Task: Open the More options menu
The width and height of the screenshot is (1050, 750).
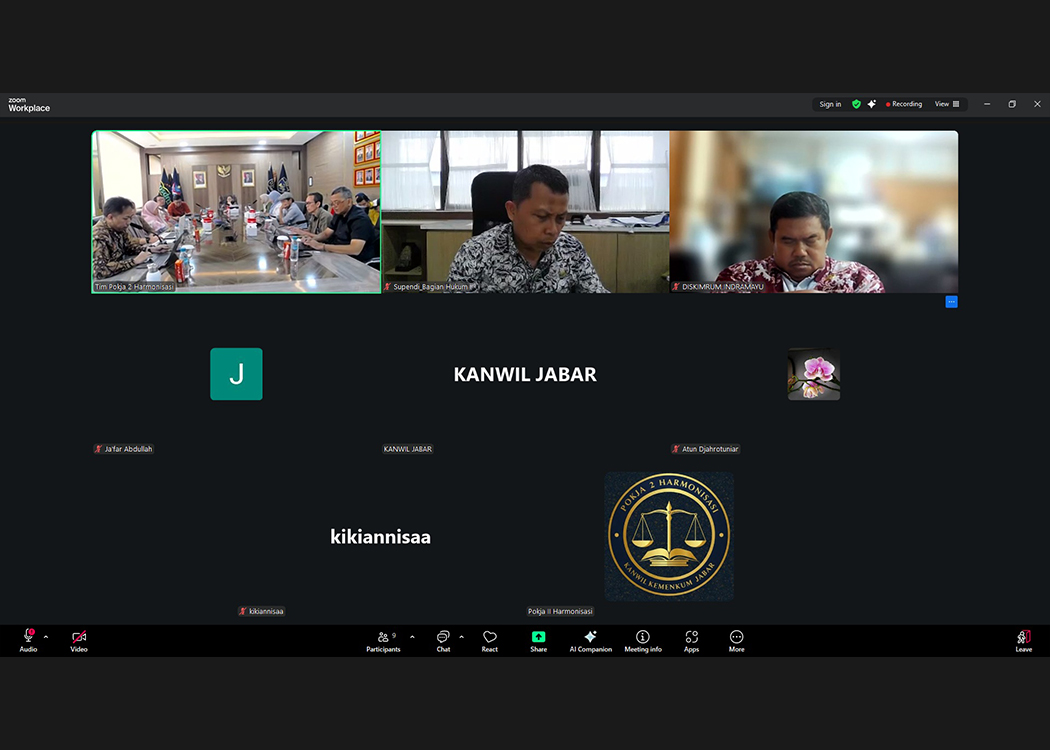Action: tap(736, 641)
